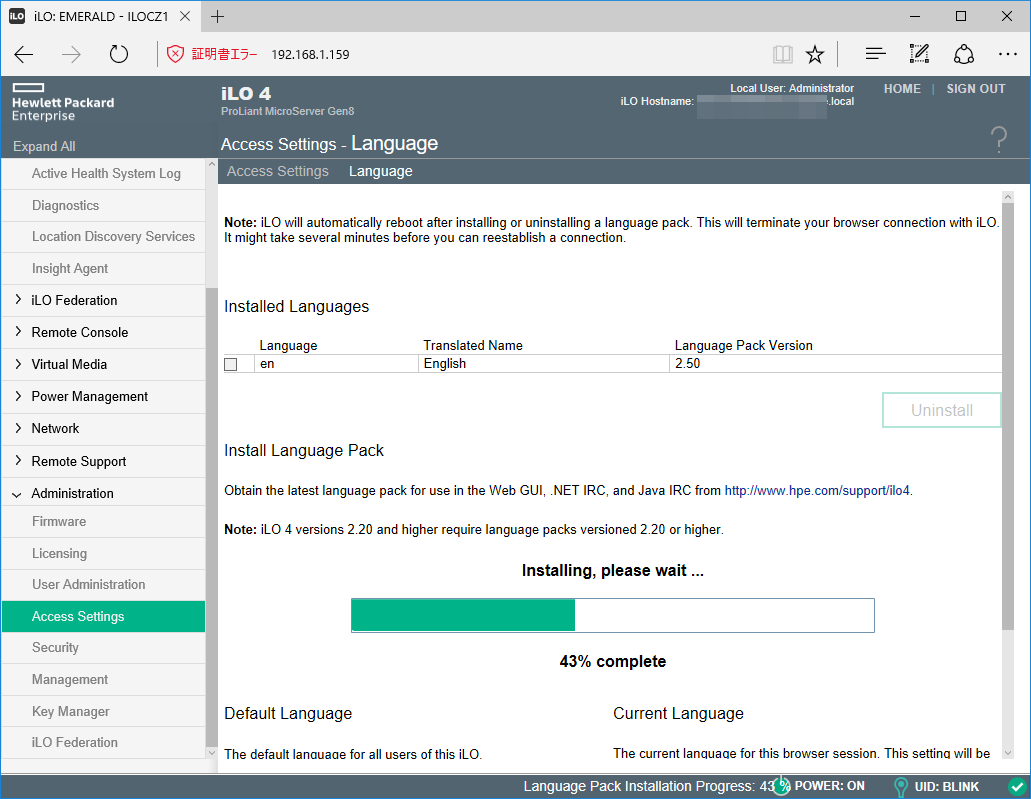Image resolution: width=1031 pixels, height=799 pixels.
Task: Select Access Settings in the sidebar
Action: 103,616
